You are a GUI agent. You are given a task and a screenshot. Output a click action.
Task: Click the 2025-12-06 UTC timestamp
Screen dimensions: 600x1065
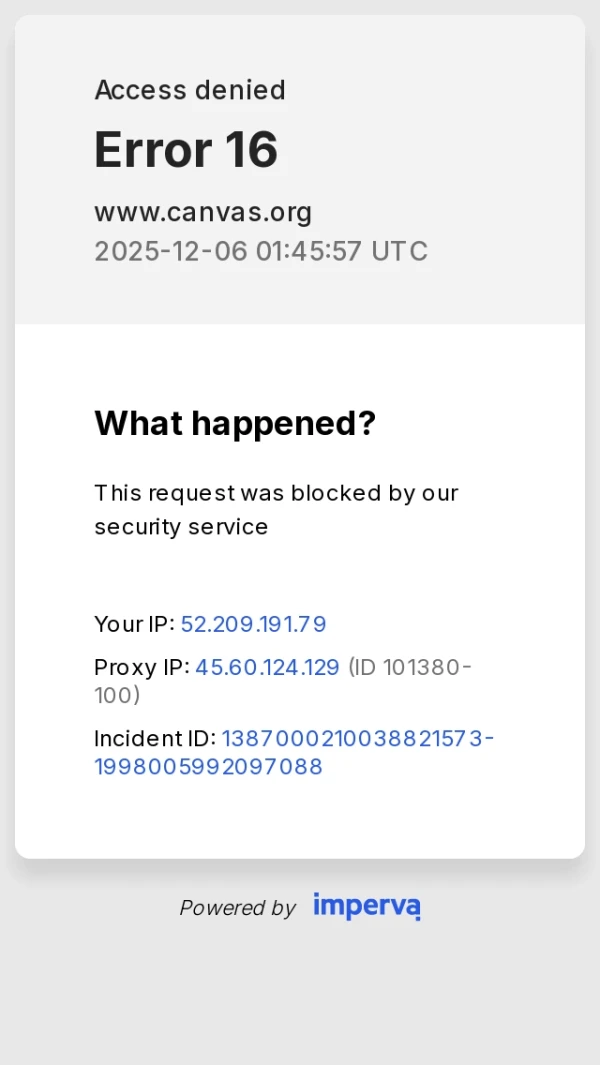coord(261,251)
